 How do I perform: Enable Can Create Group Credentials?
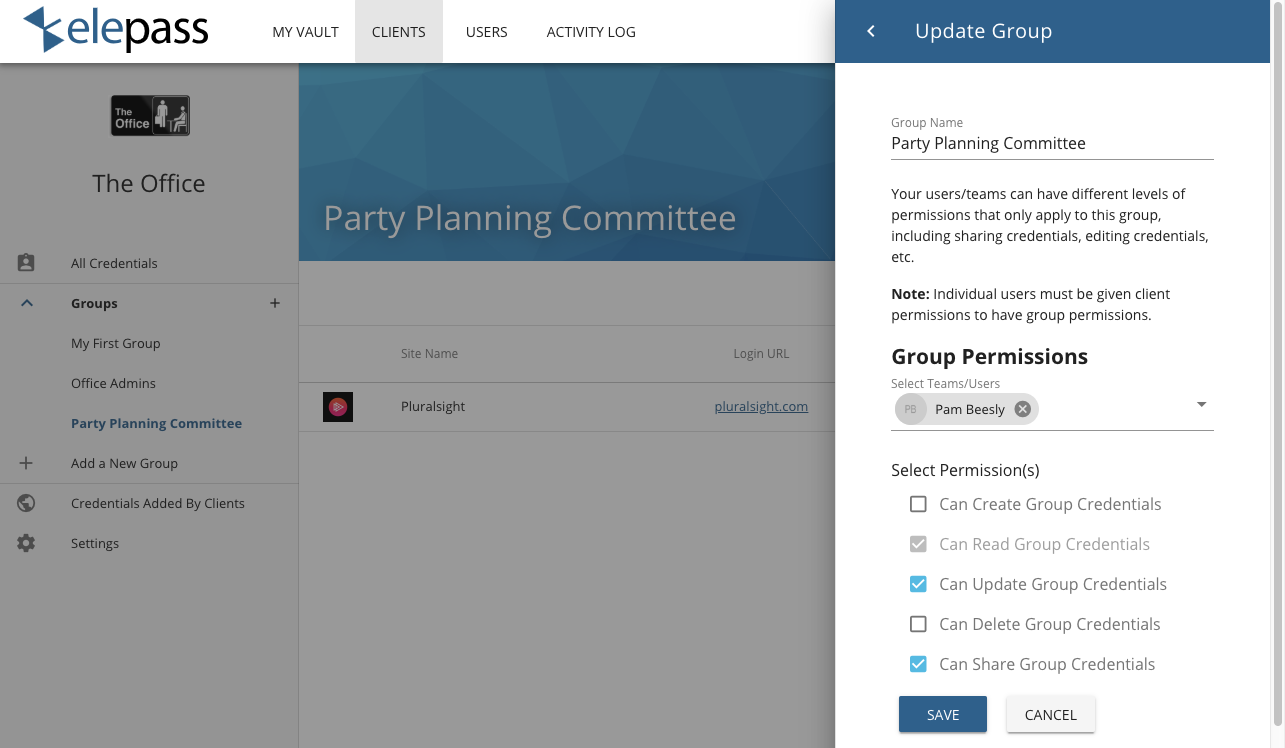[x=918, y=504]
